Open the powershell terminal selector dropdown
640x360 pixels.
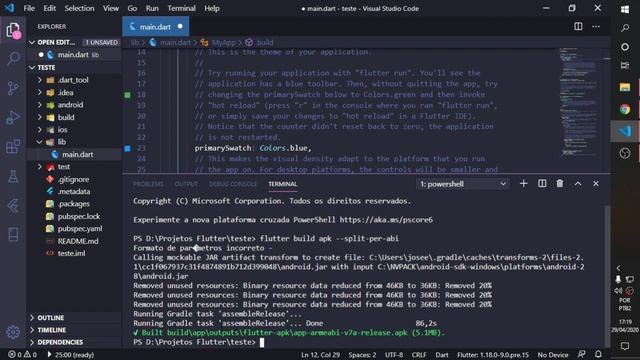[x=463, y=184]
